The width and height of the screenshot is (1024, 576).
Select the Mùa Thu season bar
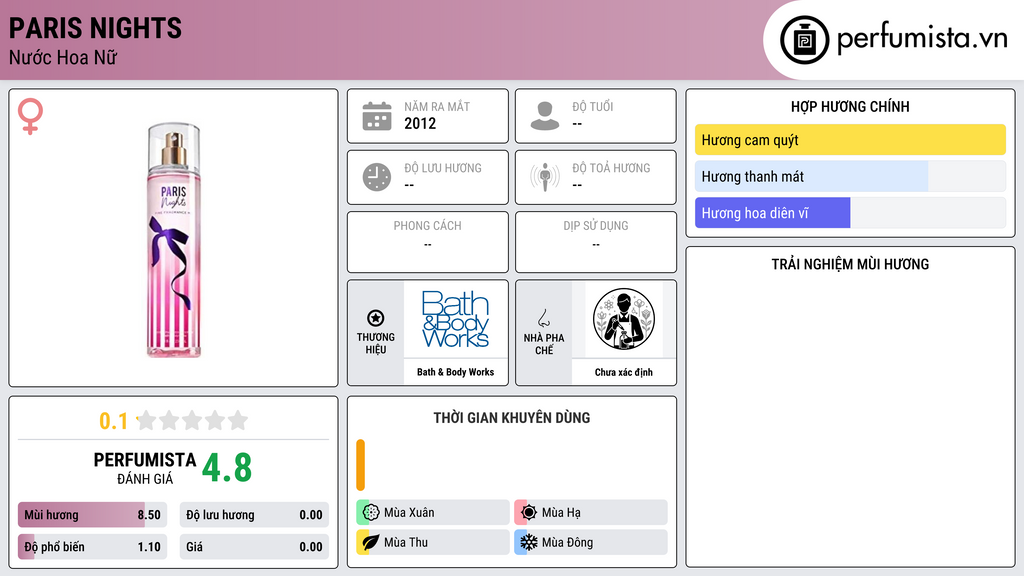pos(433,542)
